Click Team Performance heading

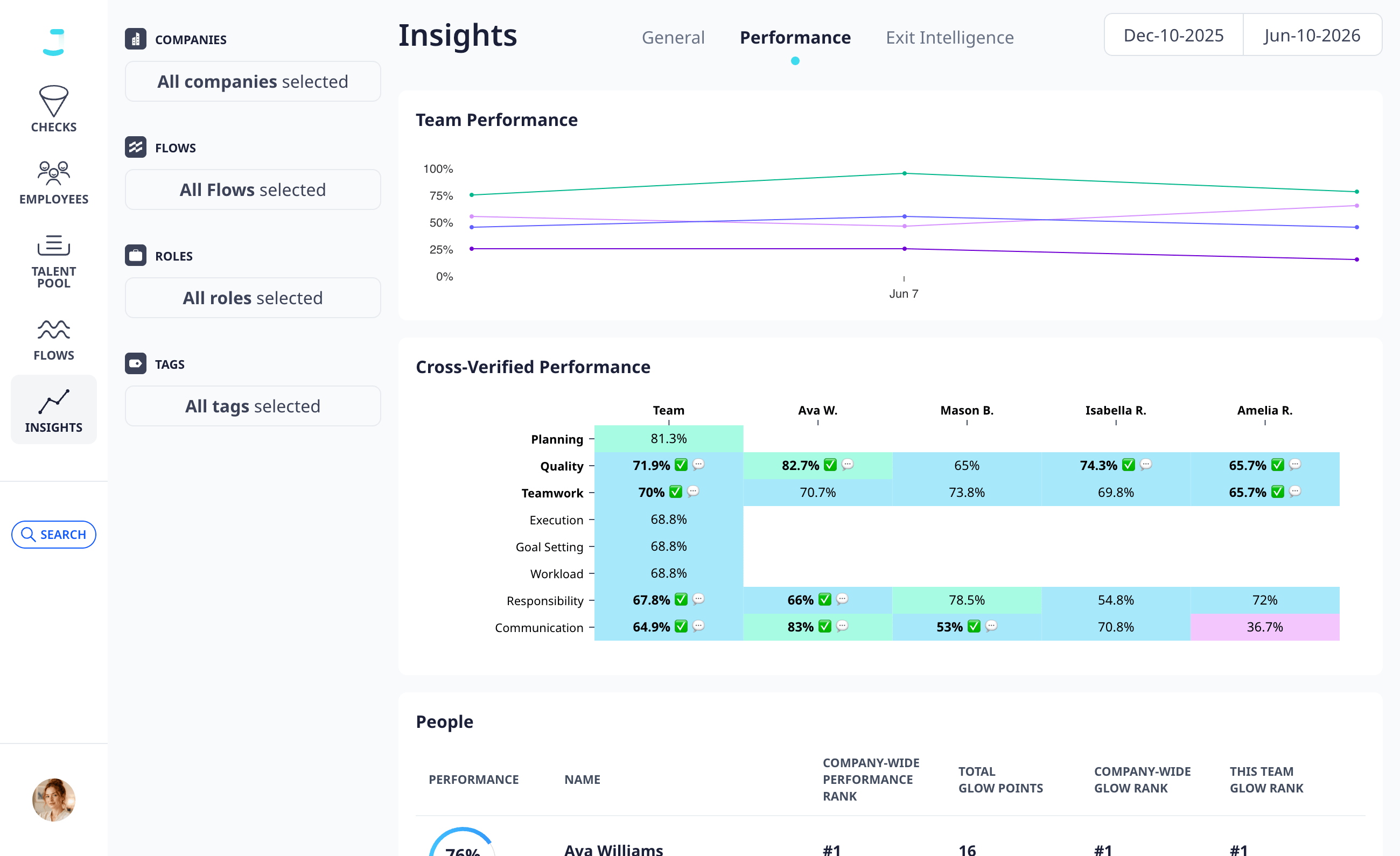(496, 120)
